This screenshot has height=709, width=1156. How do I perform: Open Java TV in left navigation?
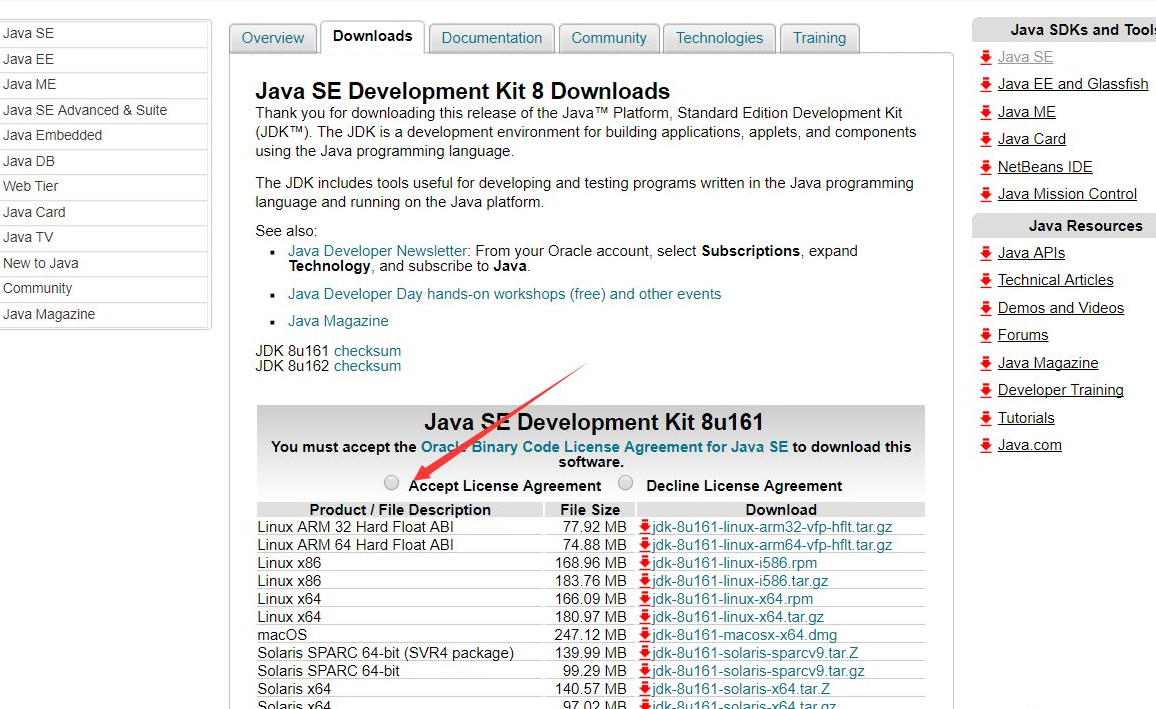coord(103,237)
